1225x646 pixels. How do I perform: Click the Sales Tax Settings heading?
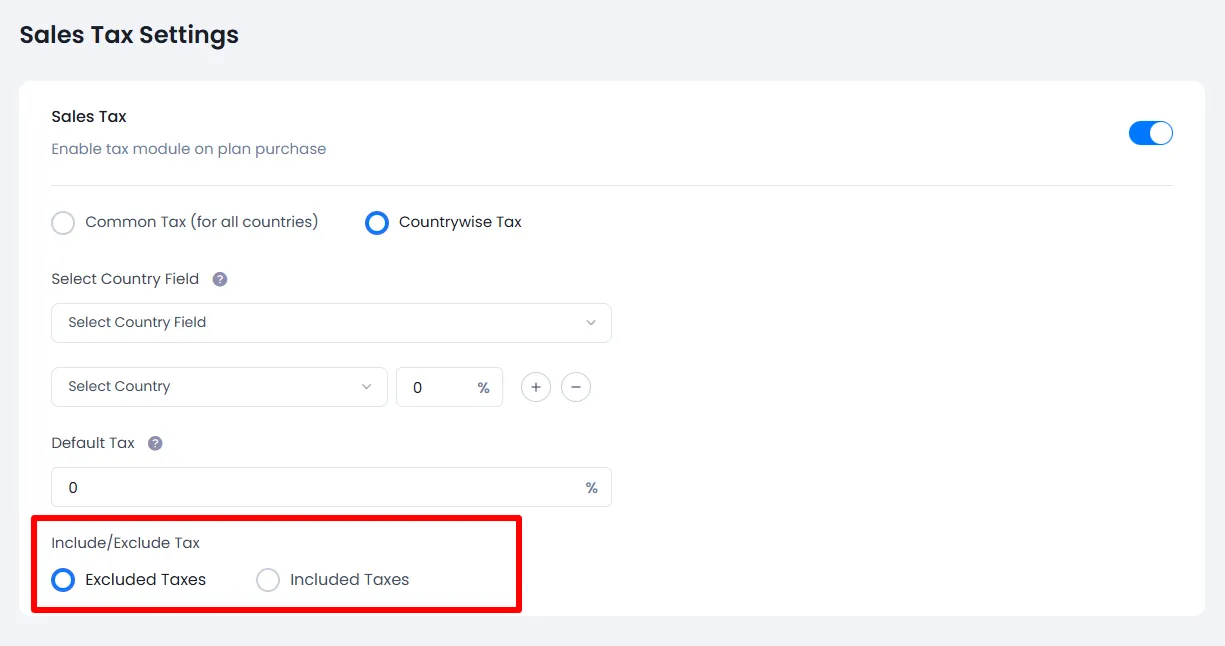click(129, 35)
